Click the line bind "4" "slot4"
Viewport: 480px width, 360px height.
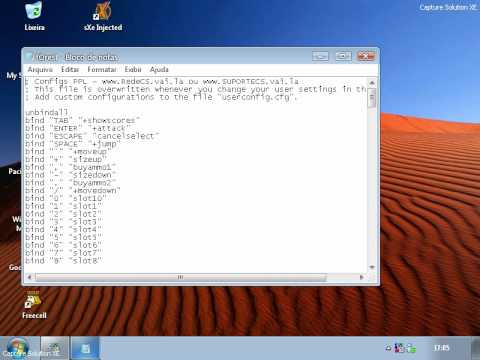[63, 230]
